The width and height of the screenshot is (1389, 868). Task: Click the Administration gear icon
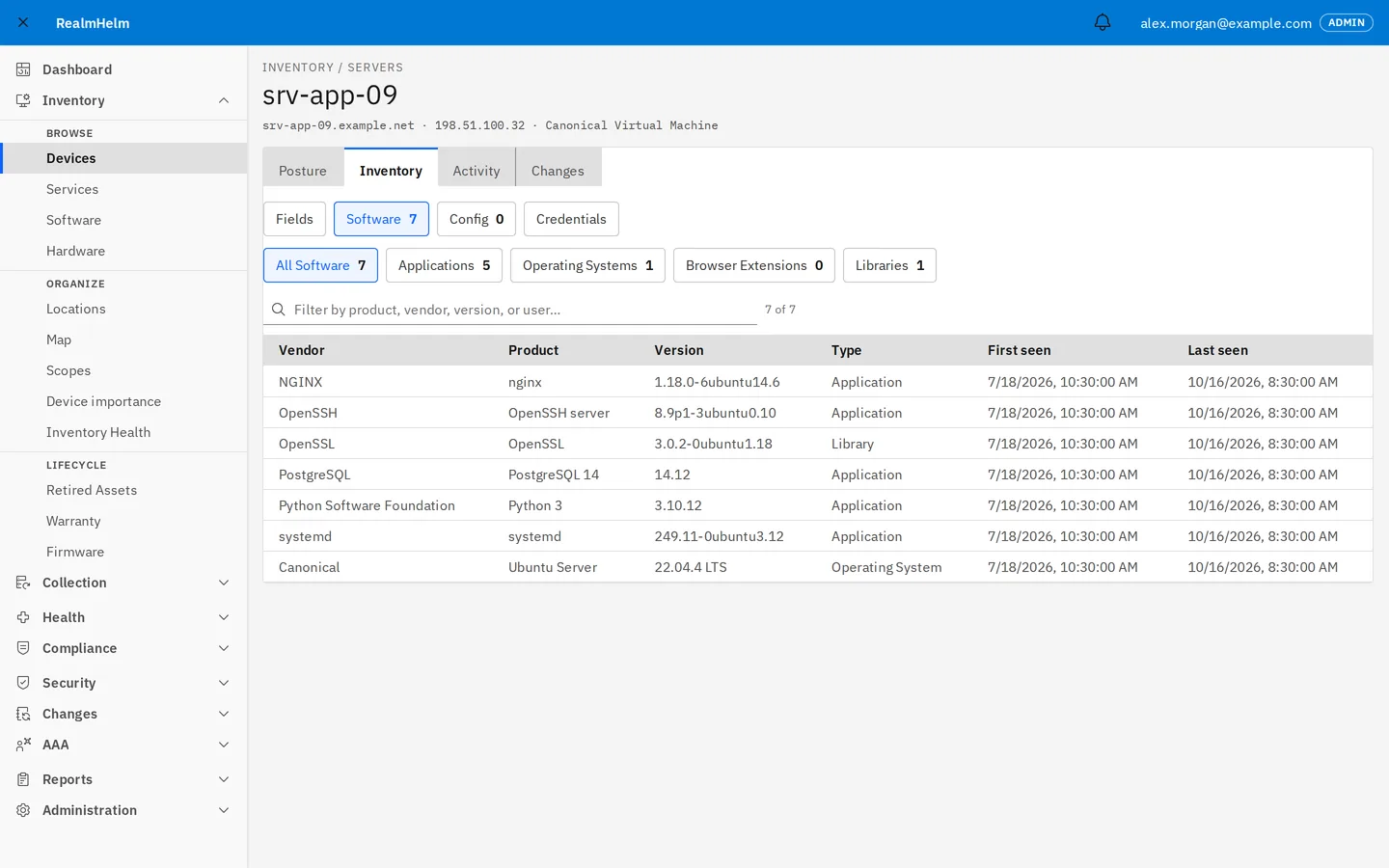click(23, 810)
